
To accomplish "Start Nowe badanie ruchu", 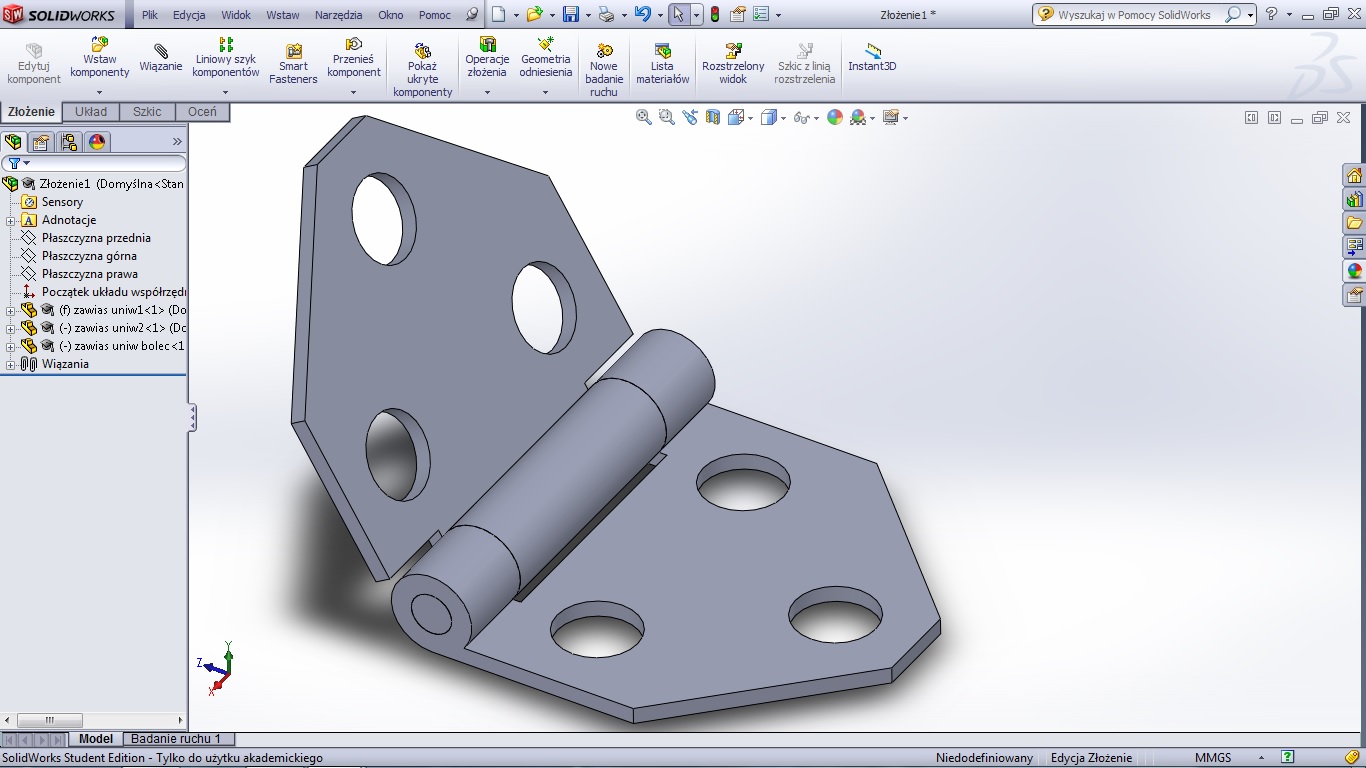I will click(604, 70).
